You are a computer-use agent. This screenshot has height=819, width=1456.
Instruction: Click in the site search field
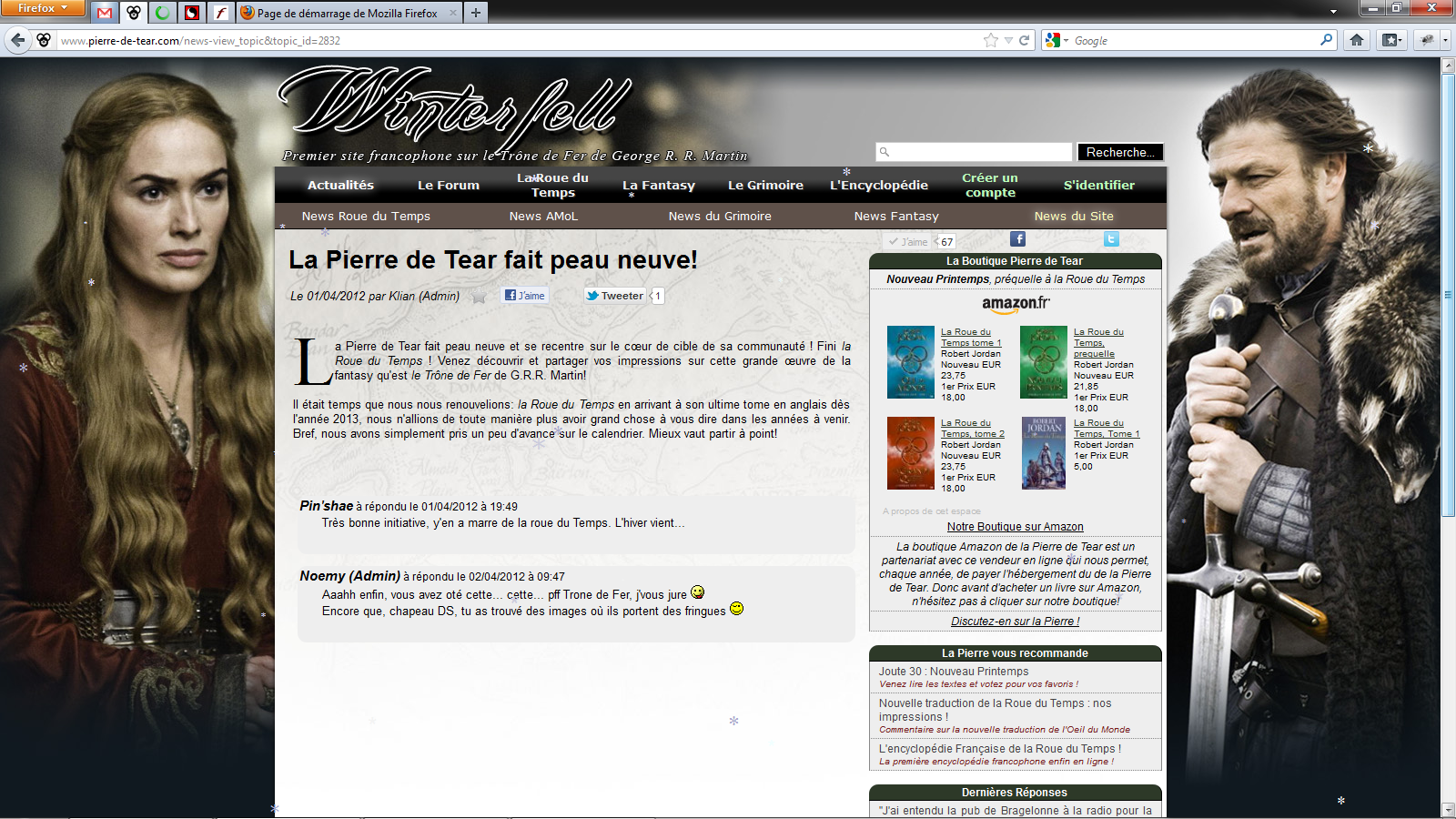pyautogui.click(x=974, y=152)
